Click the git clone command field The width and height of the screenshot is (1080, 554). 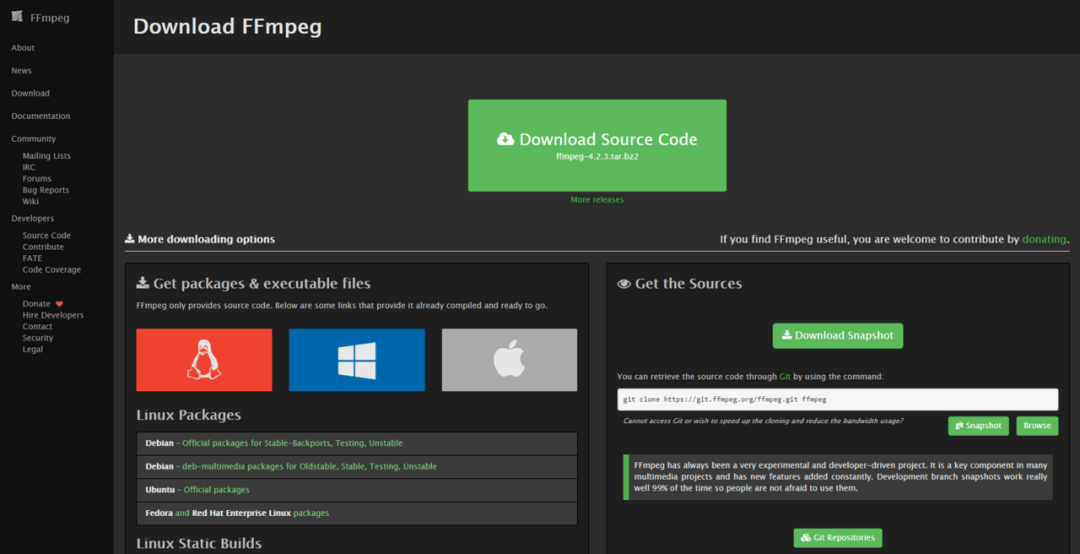coord(838,400)
